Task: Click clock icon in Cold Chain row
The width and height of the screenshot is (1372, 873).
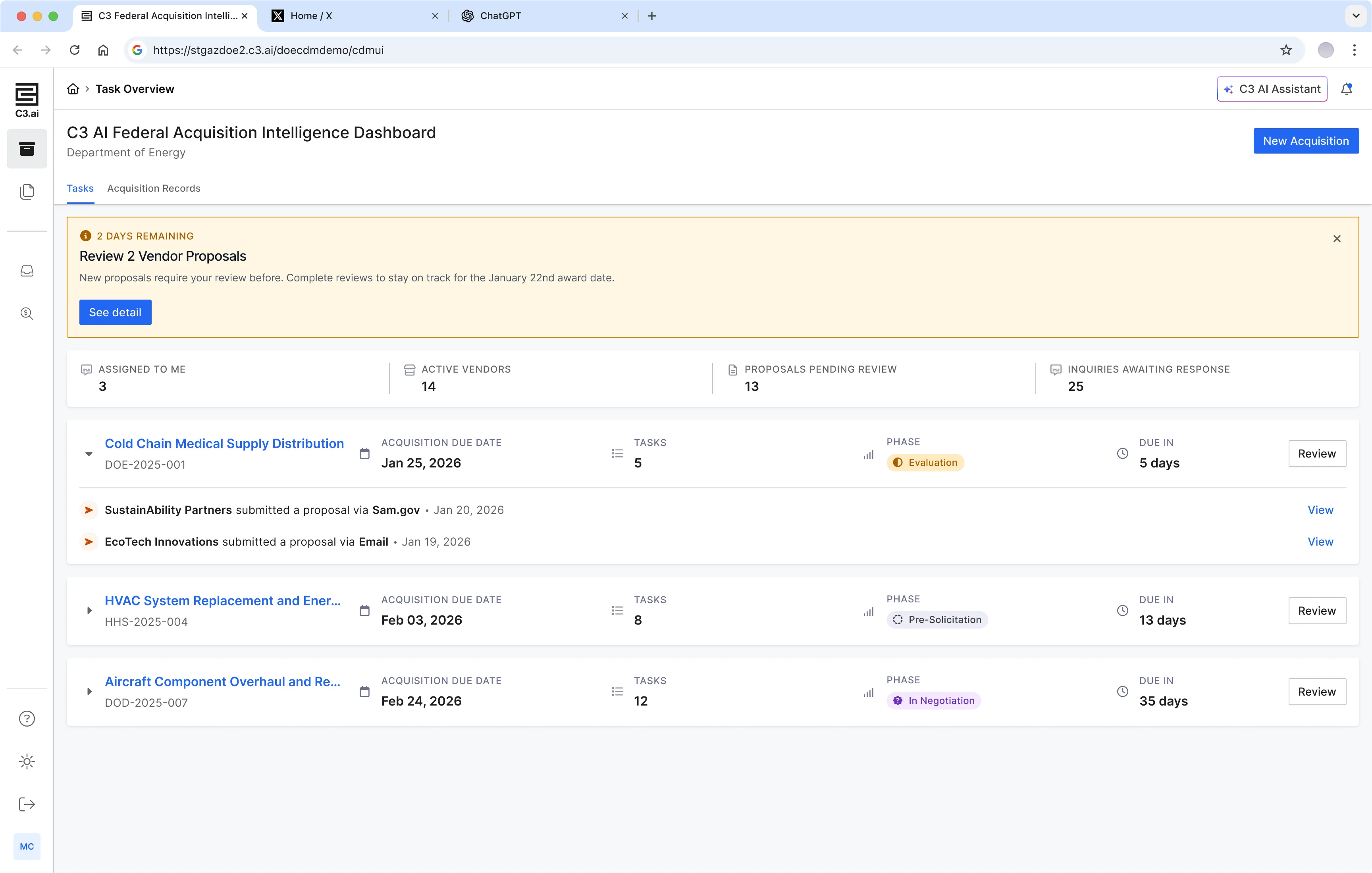Action: 1122,453
